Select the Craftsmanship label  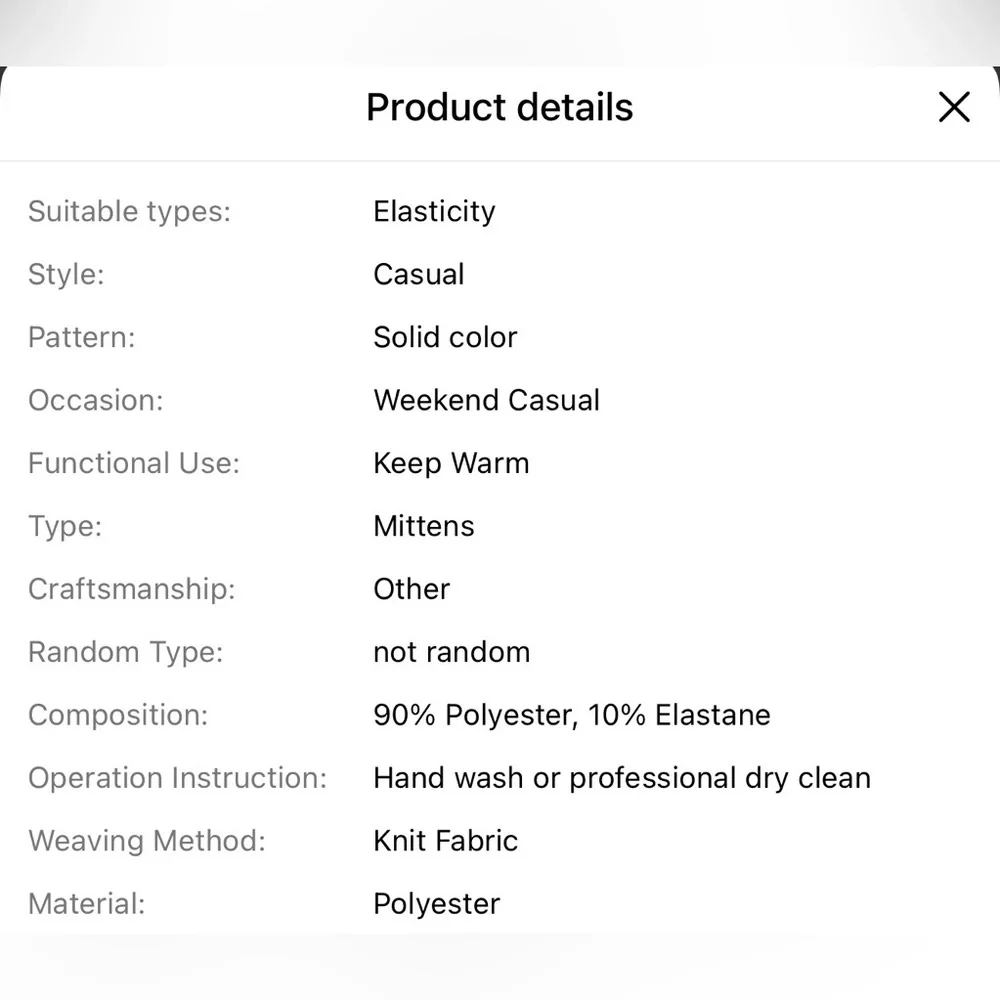132,589
